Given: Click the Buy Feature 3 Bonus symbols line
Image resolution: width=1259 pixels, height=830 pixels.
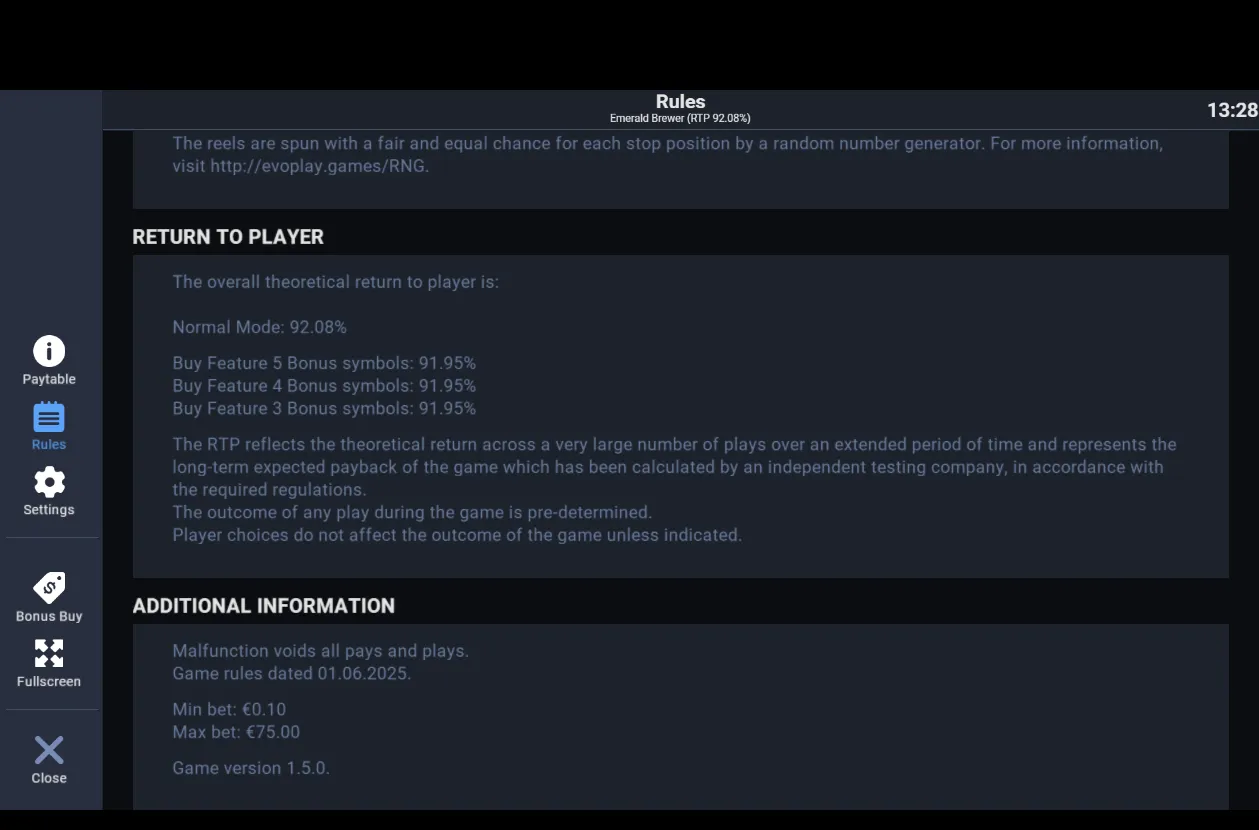Looking at the screenshot, I should coord(324,408).
